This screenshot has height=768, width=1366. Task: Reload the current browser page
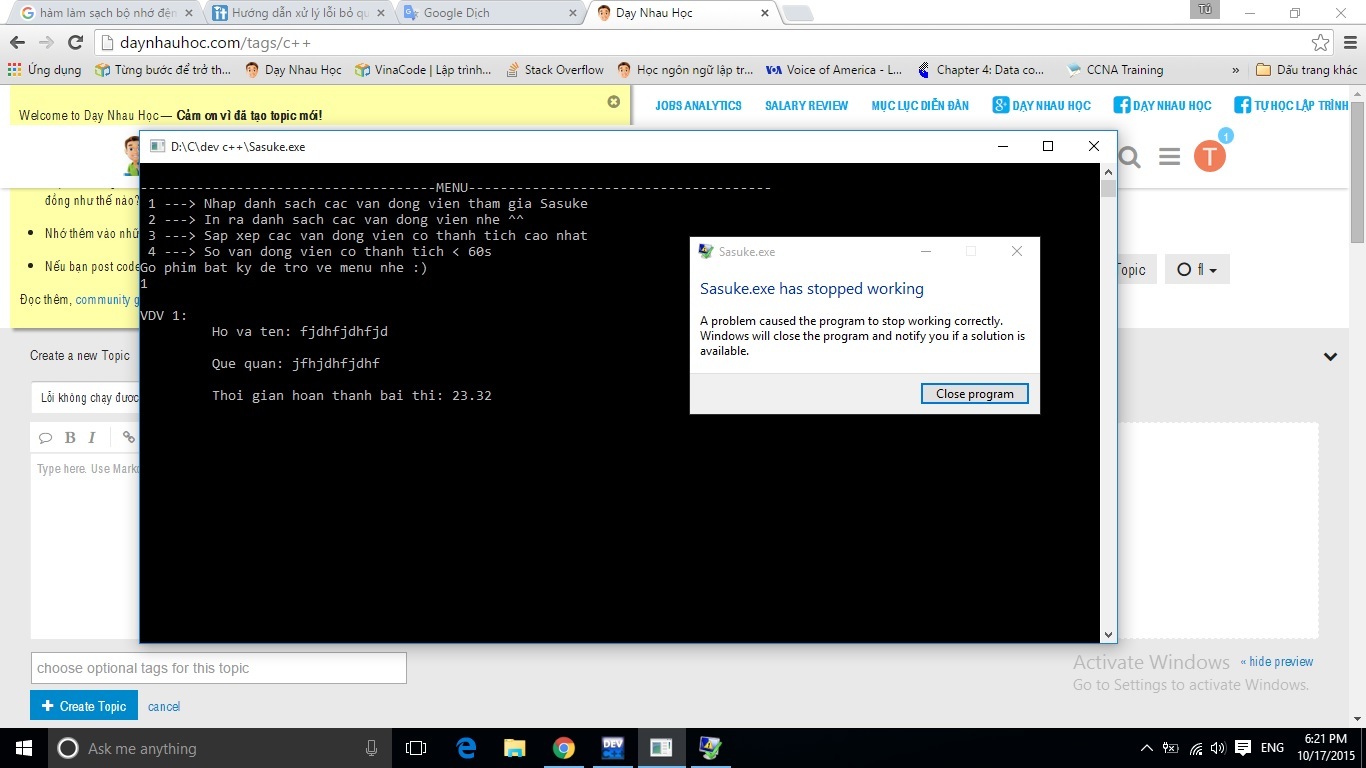pyautogui.click(x=75, y=43)
